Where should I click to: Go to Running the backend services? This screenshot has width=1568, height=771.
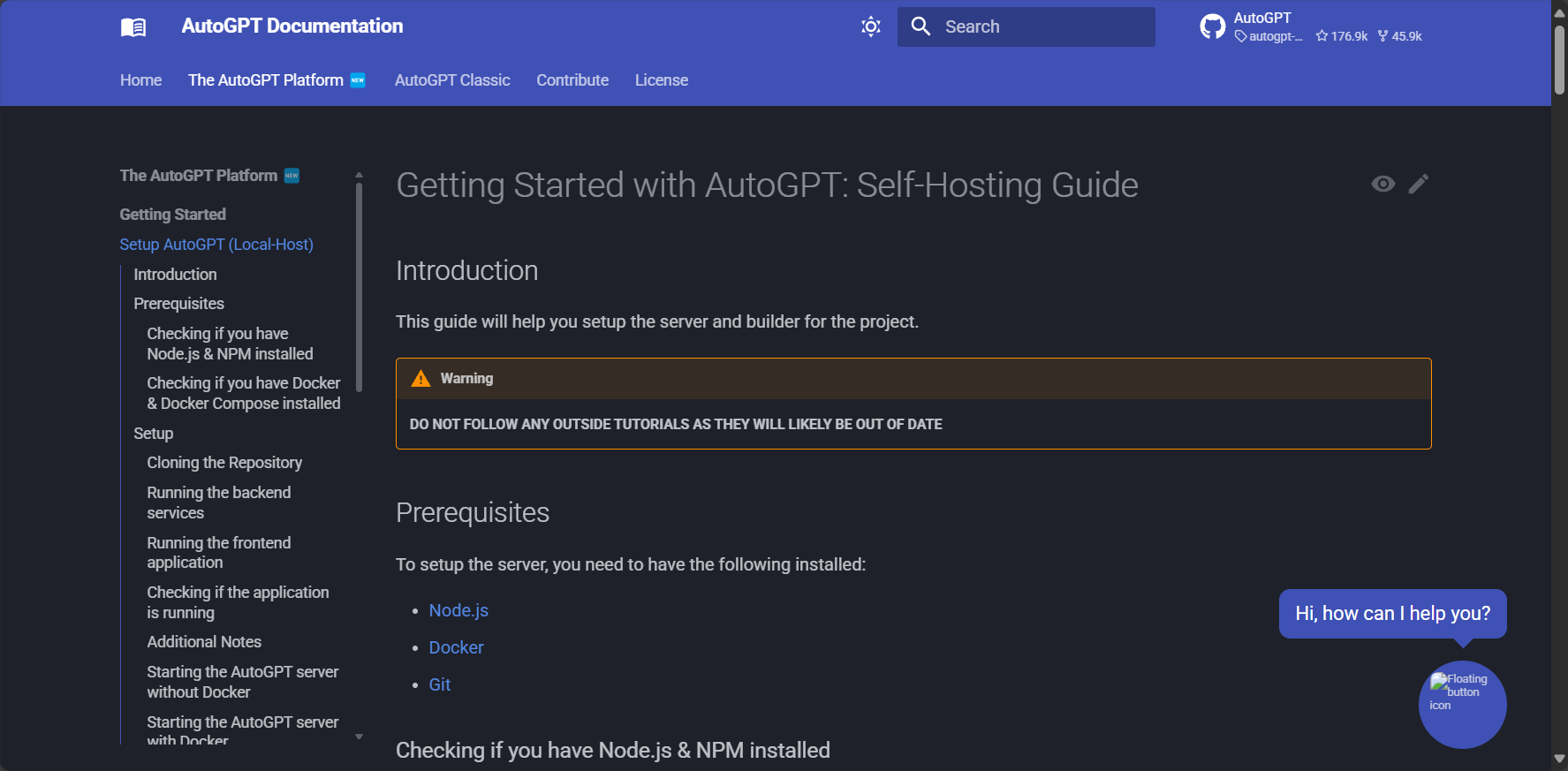[218, 503]
